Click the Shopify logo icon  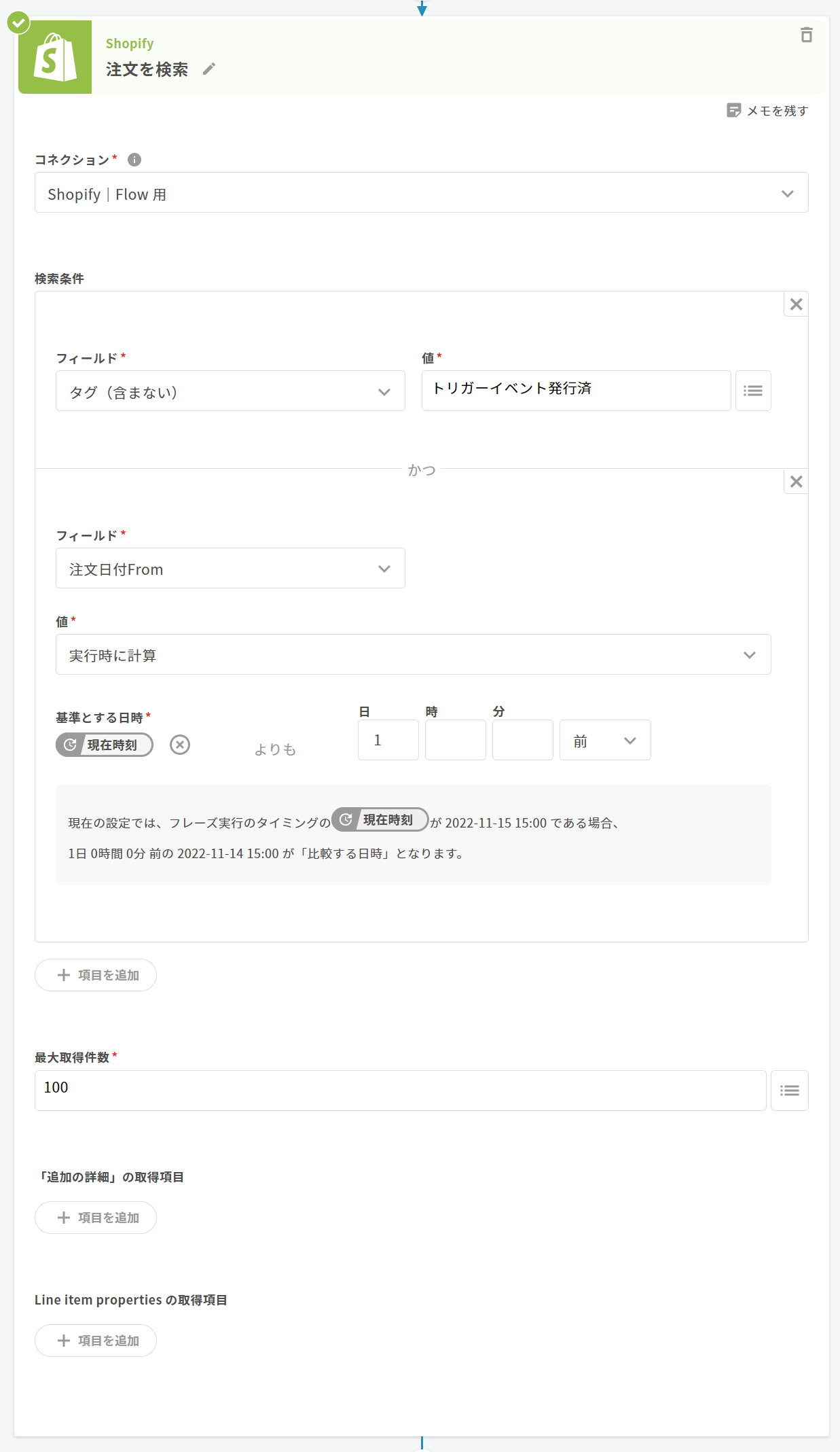(55, 57)
